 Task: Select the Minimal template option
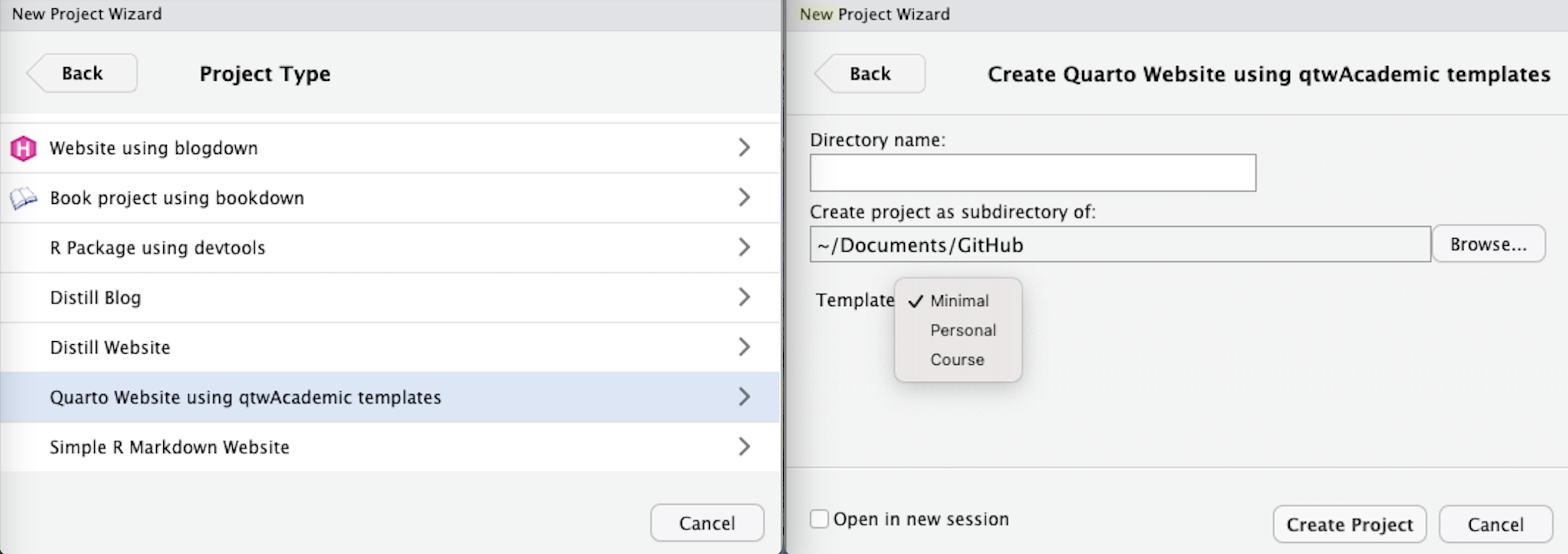(959, 301)
